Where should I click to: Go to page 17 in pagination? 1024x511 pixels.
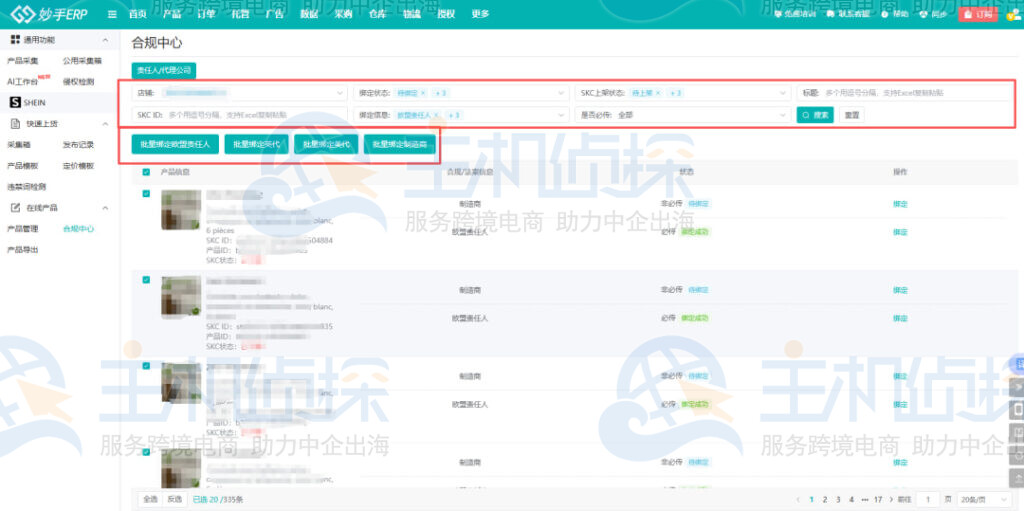point(878,499)
